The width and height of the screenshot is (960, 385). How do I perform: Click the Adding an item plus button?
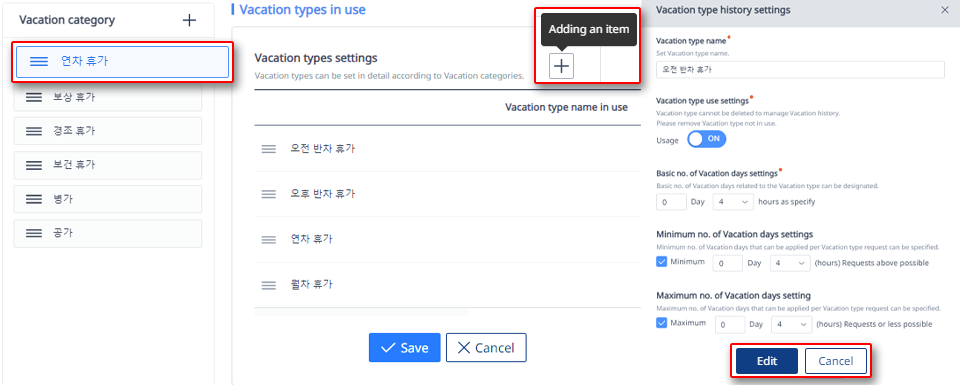[561, 65]
